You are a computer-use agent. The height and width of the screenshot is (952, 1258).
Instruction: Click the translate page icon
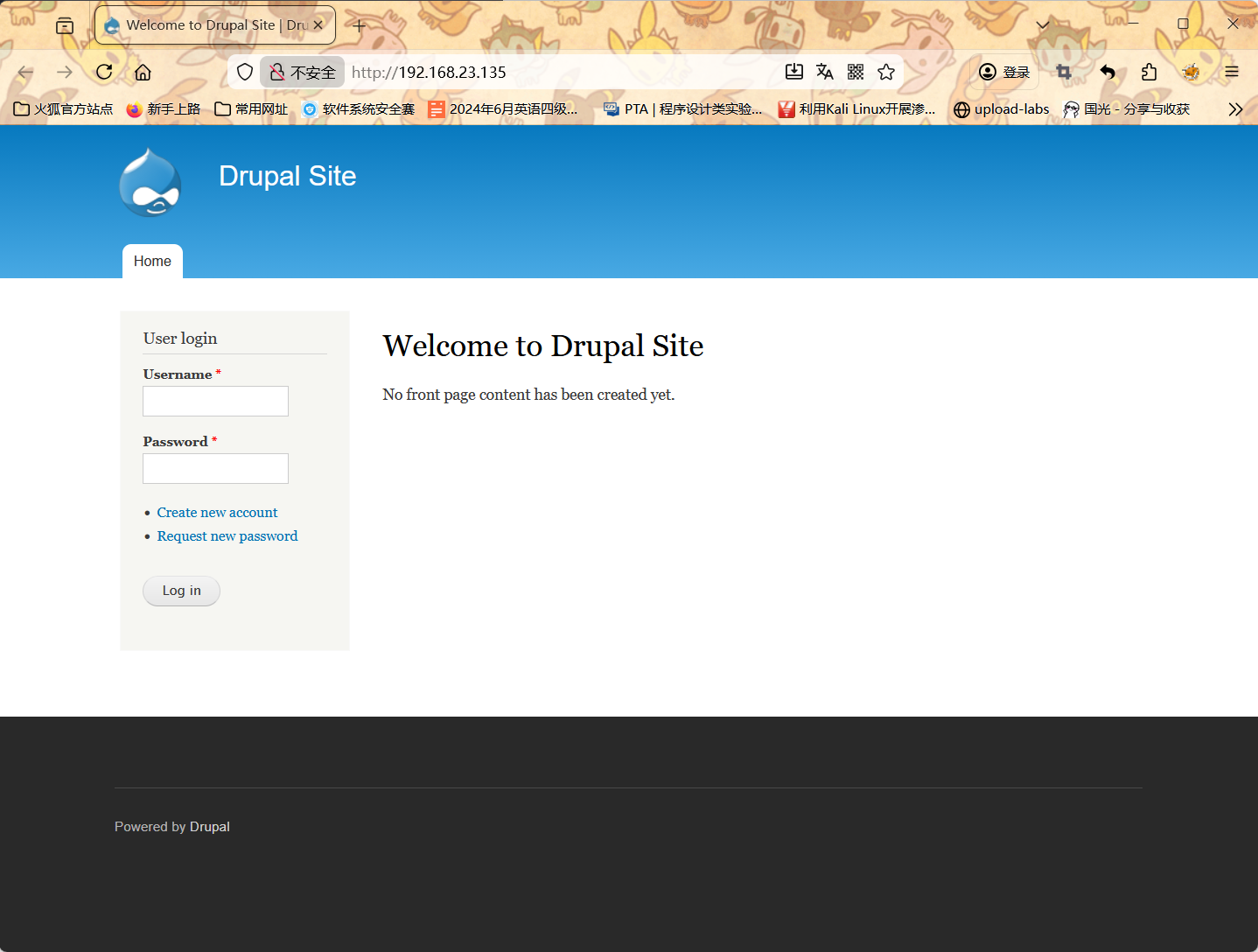point(824,72)
